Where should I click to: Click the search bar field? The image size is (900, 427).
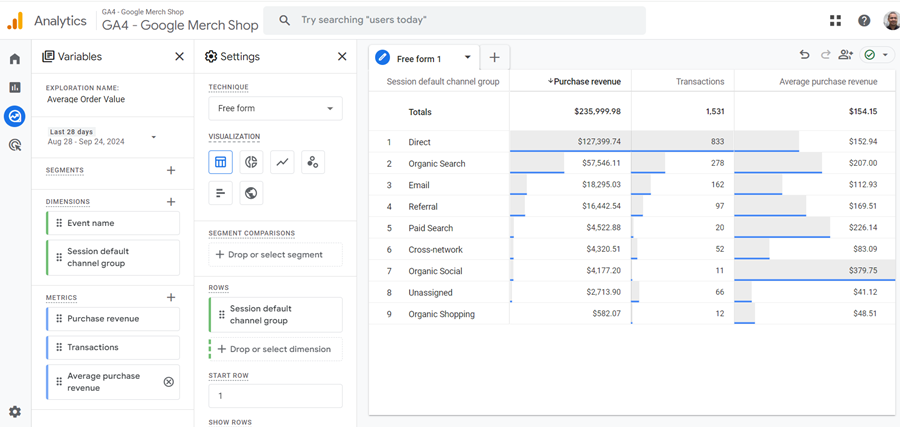(454, 21)
